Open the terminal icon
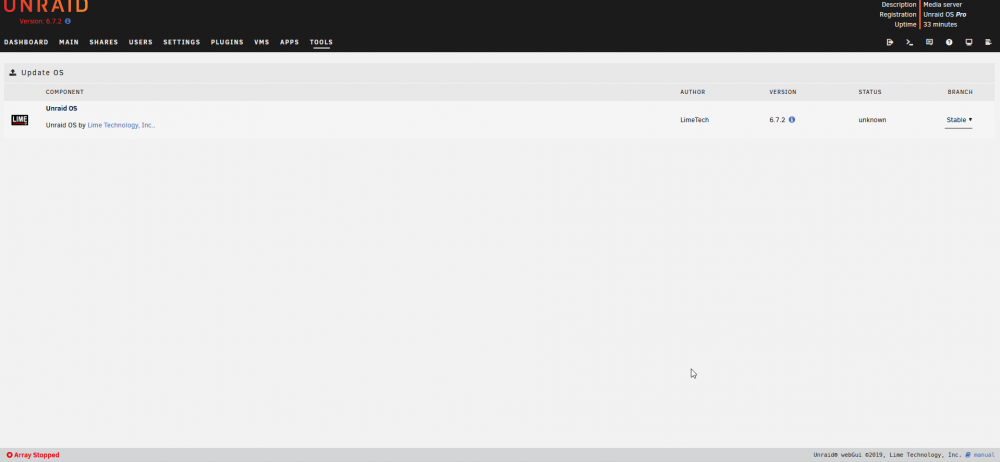The image size is (1000, 462). click(x=909, y=42)
